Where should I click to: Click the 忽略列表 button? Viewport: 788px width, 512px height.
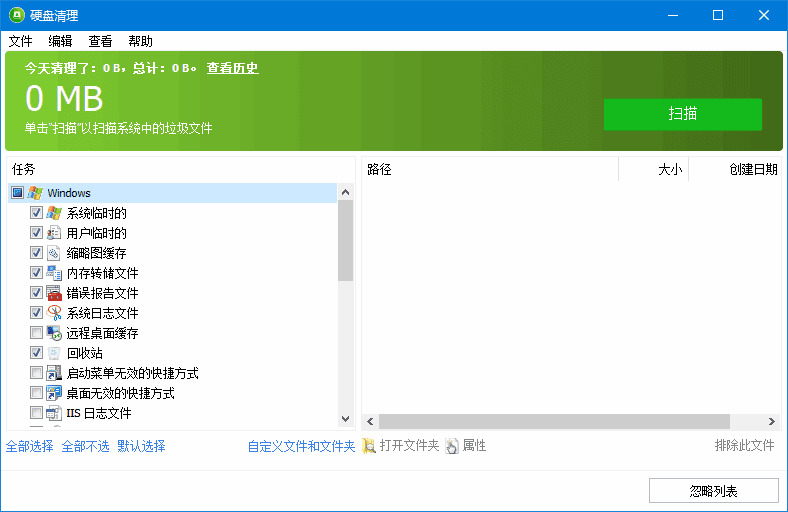point(713,491)
